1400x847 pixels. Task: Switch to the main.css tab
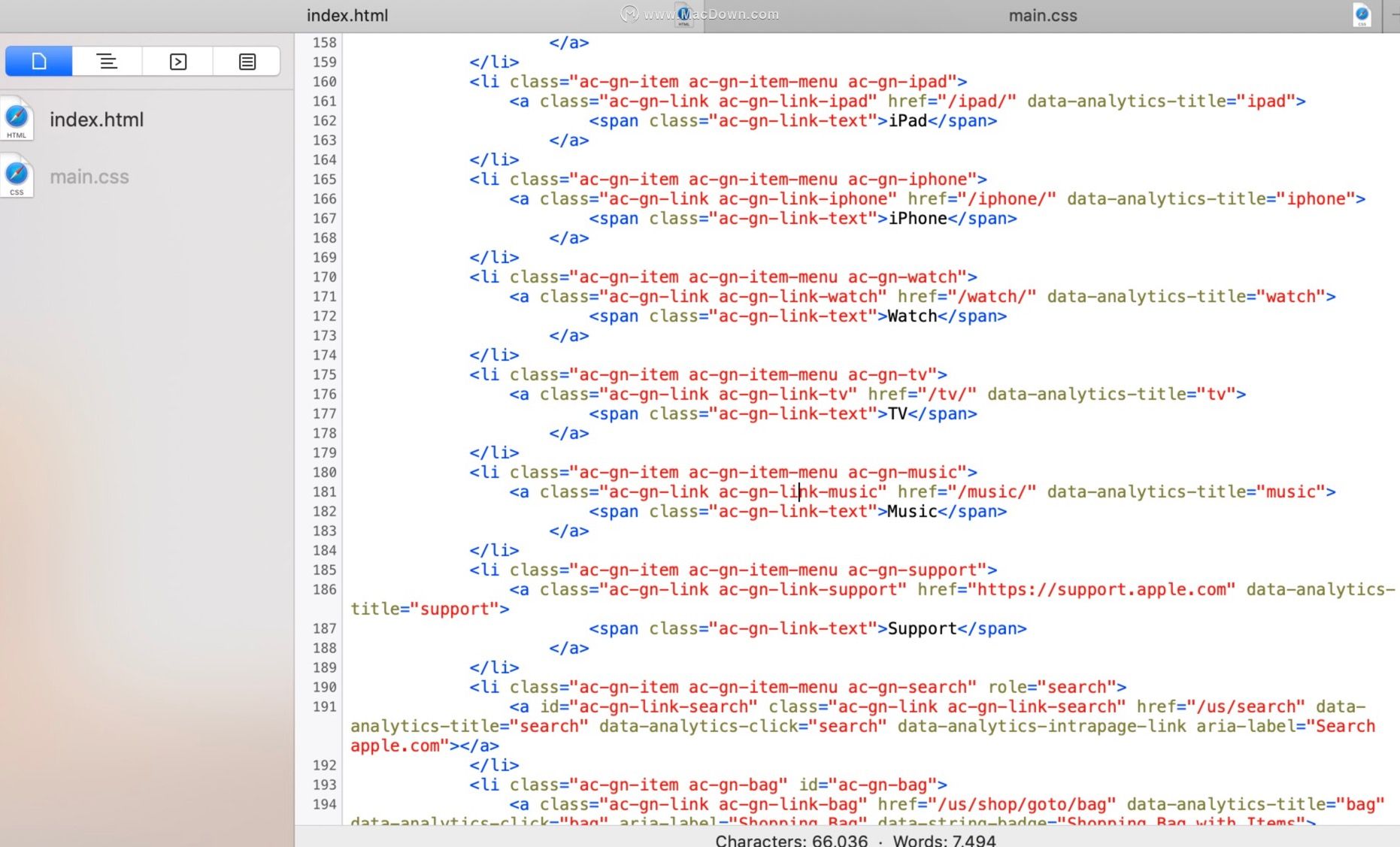coord(1043,16)
